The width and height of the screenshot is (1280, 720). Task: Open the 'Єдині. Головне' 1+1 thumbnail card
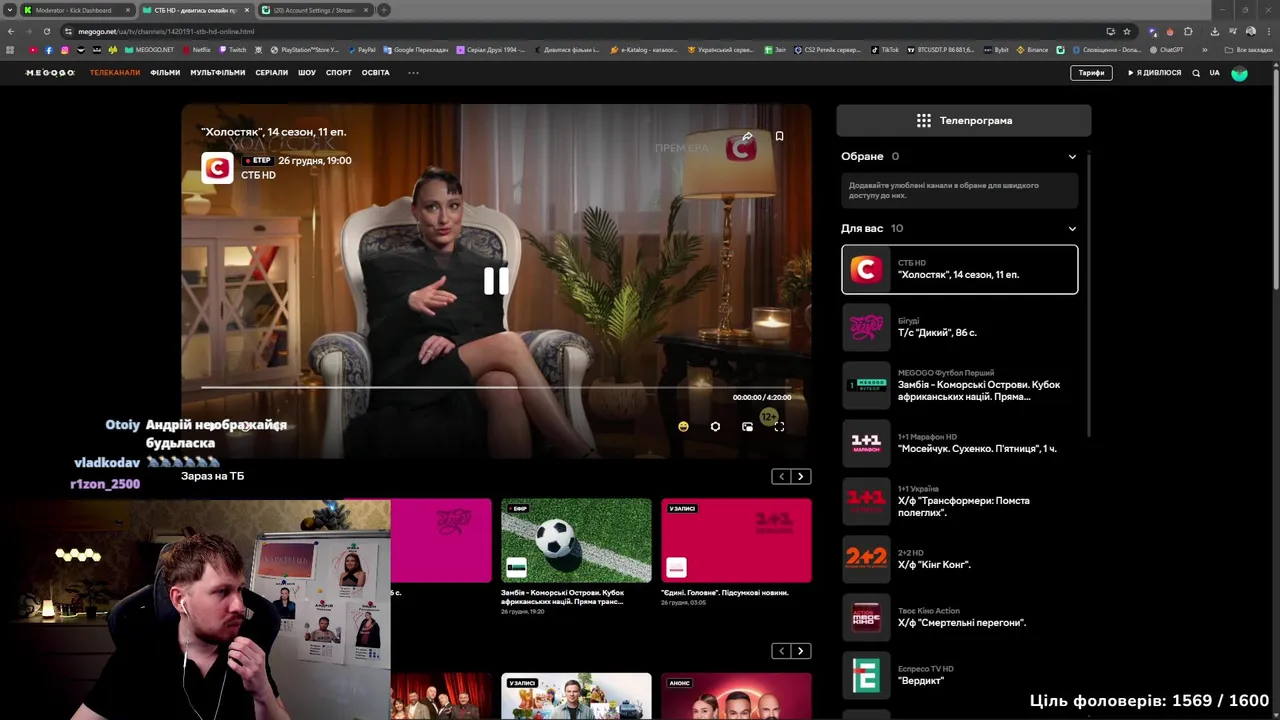736,540
